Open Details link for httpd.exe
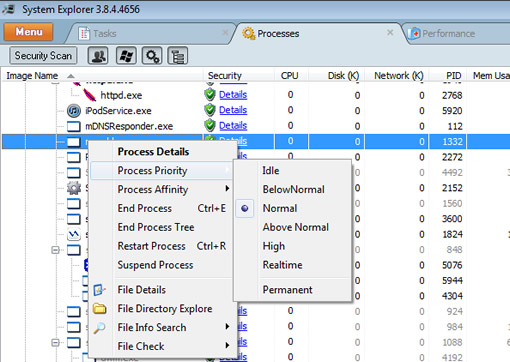Screen dimensions: 510x362 point(233,95)
